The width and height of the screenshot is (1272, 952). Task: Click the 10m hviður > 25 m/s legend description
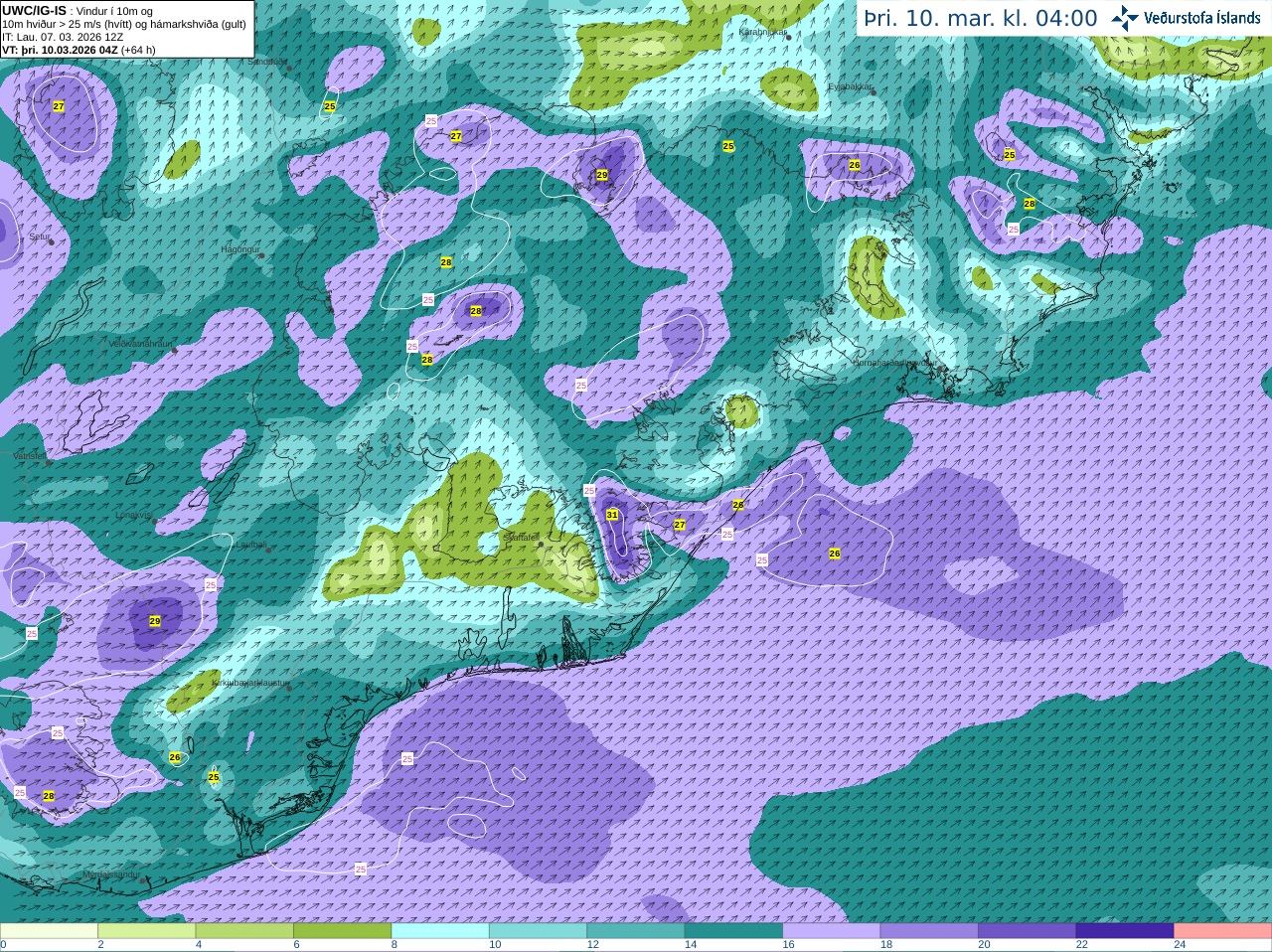click(x=124, y=24)
